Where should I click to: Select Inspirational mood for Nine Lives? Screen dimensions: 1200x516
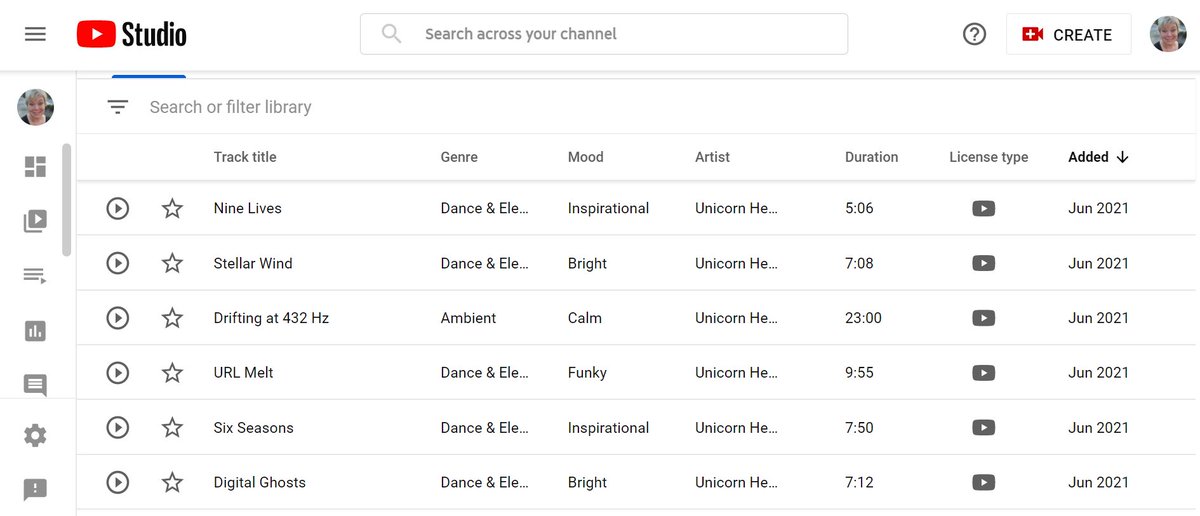[608, 208]
